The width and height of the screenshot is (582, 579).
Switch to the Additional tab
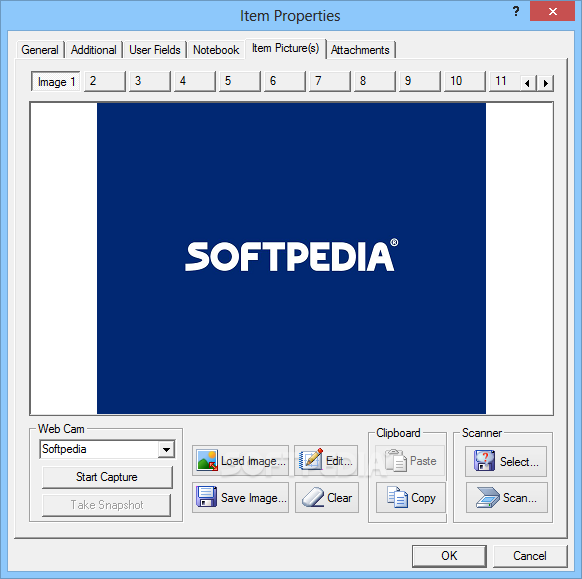(x=94, y=50)
